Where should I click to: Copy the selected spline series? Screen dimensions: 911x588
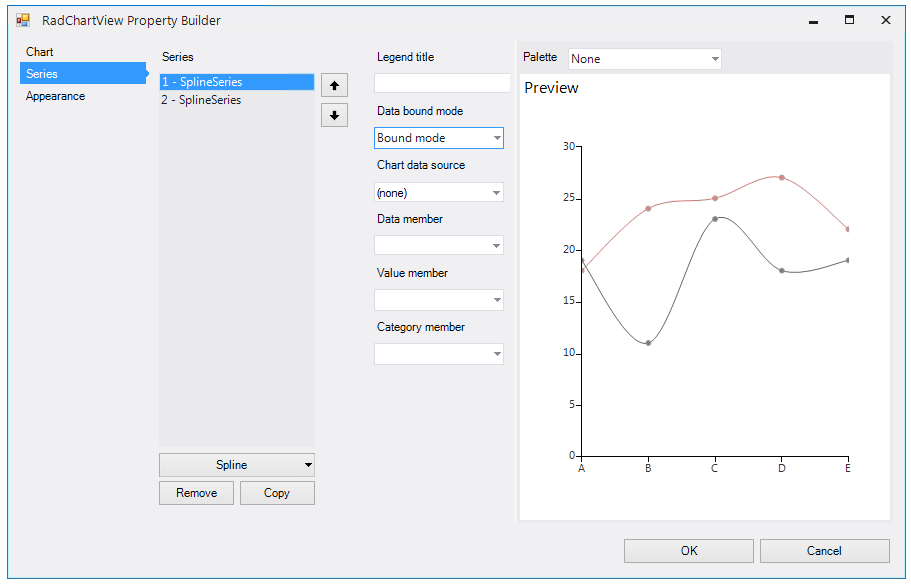pos(277,492)
